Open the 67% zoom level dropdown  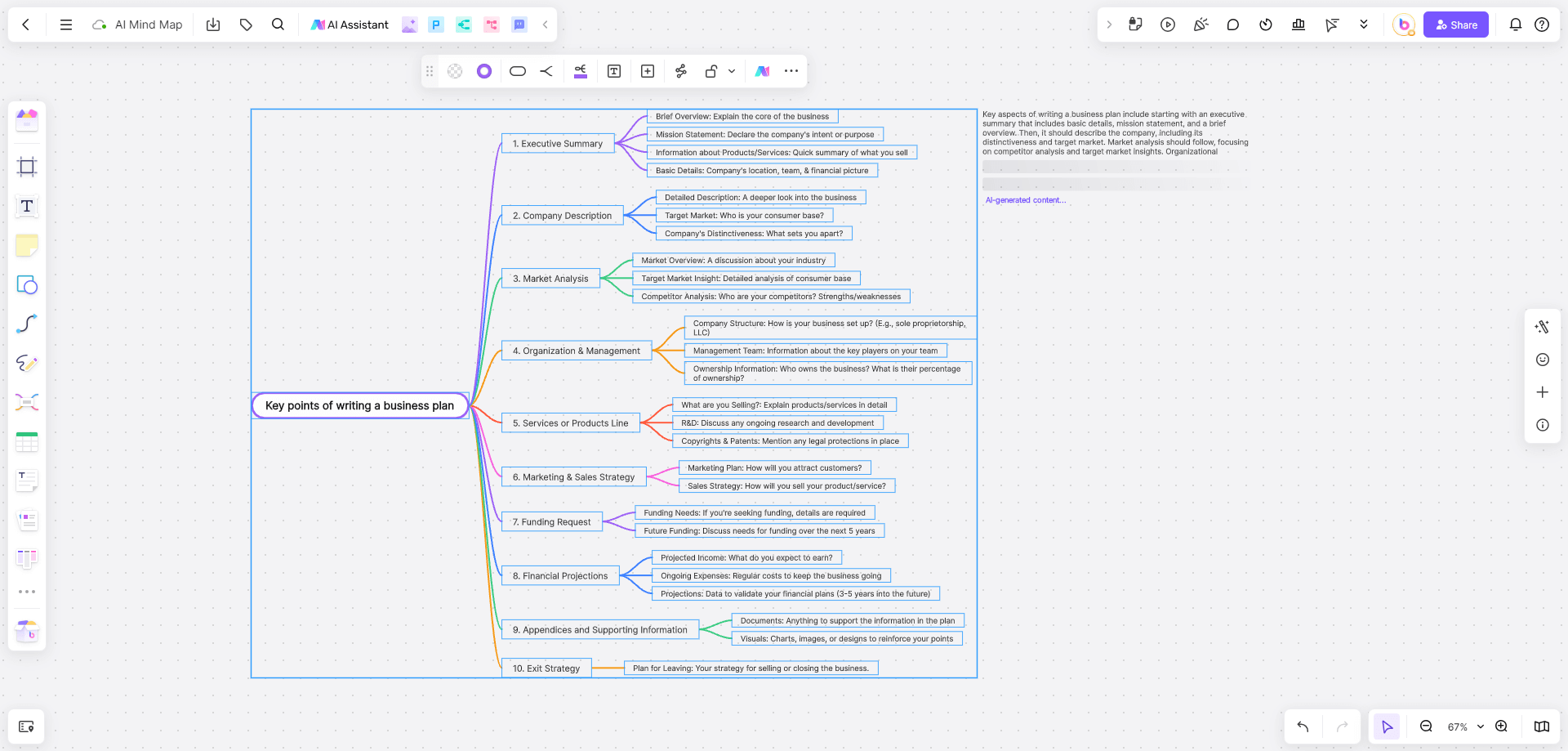(1465, 726)
